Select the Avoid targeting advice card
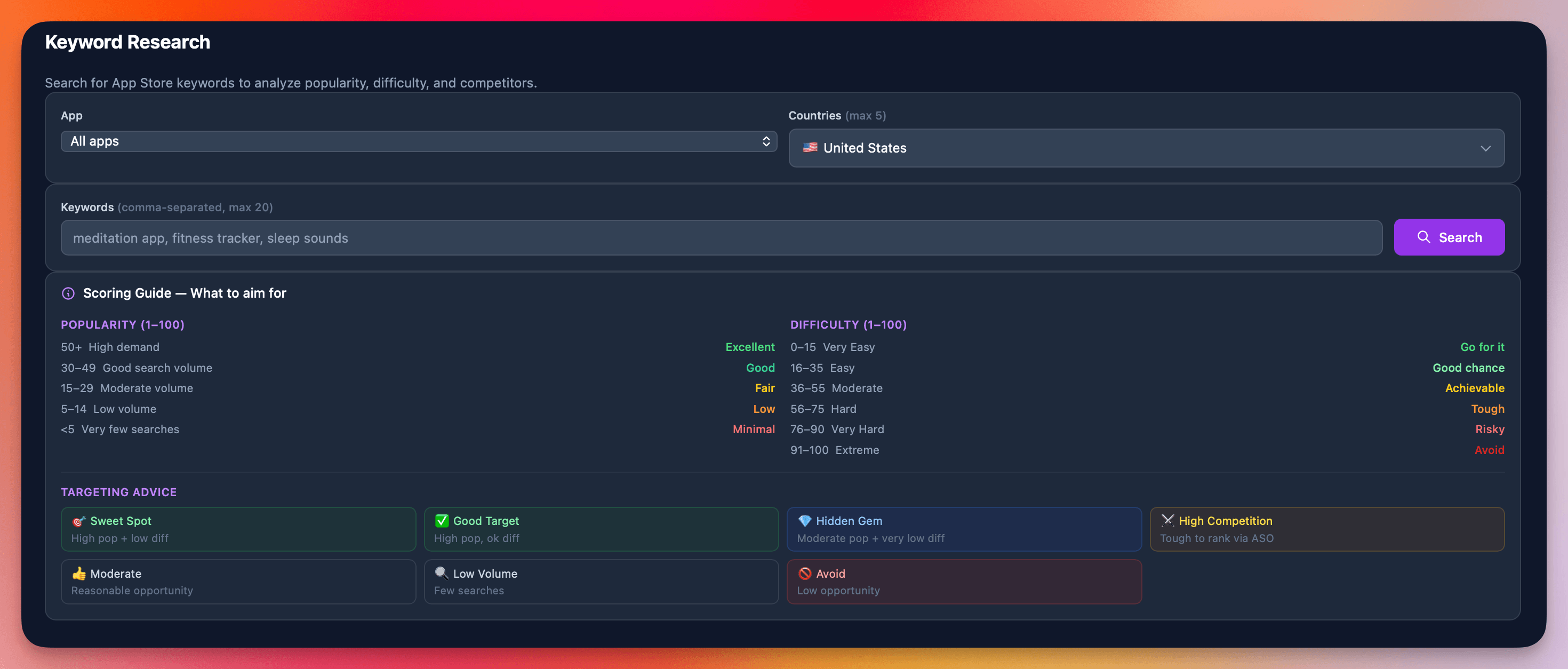This screenshot has width=1568, height=669. (964, 582)
